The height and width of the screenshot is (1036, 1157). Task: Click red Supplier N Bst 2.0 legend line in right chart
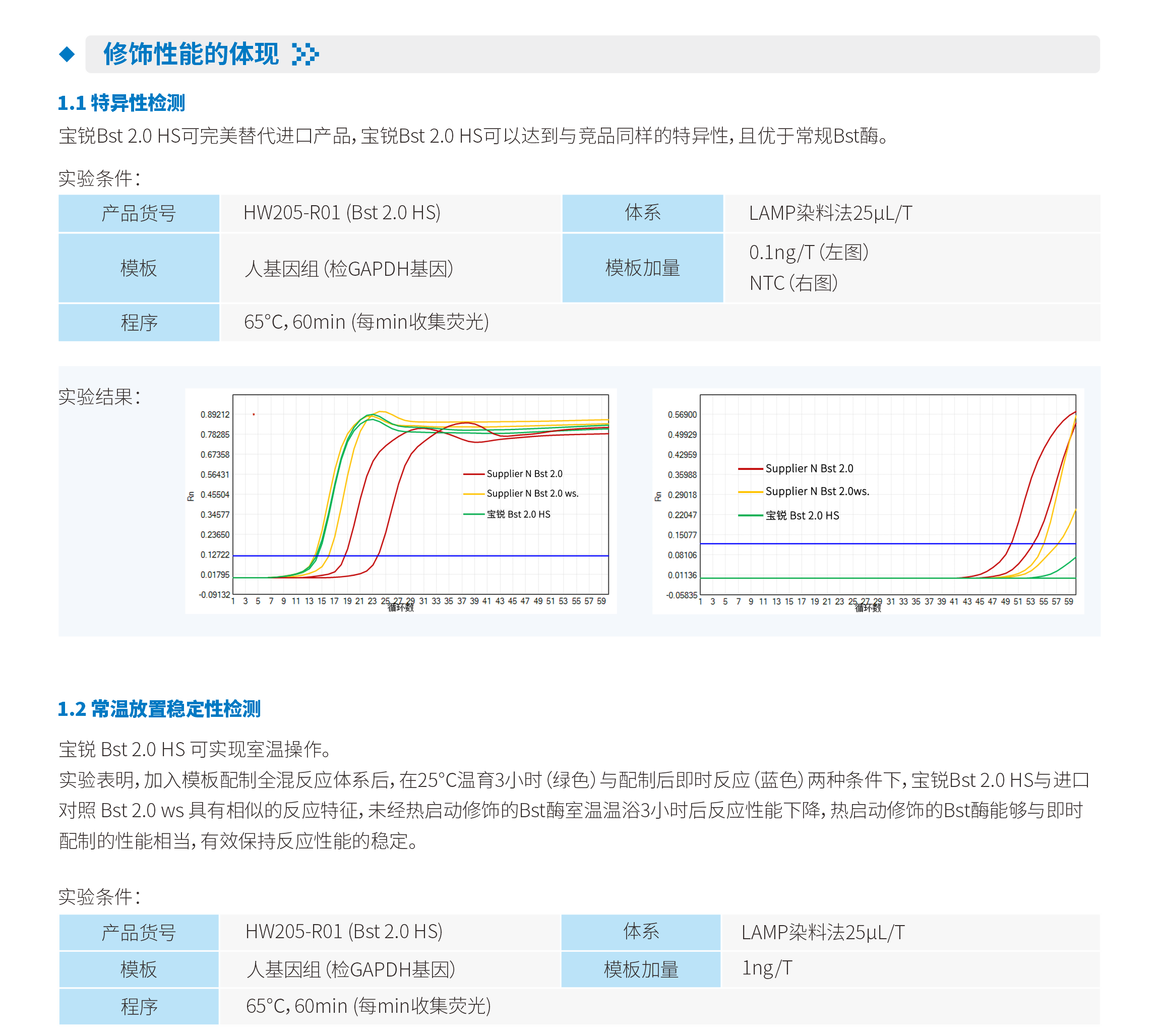coord(750,468)
